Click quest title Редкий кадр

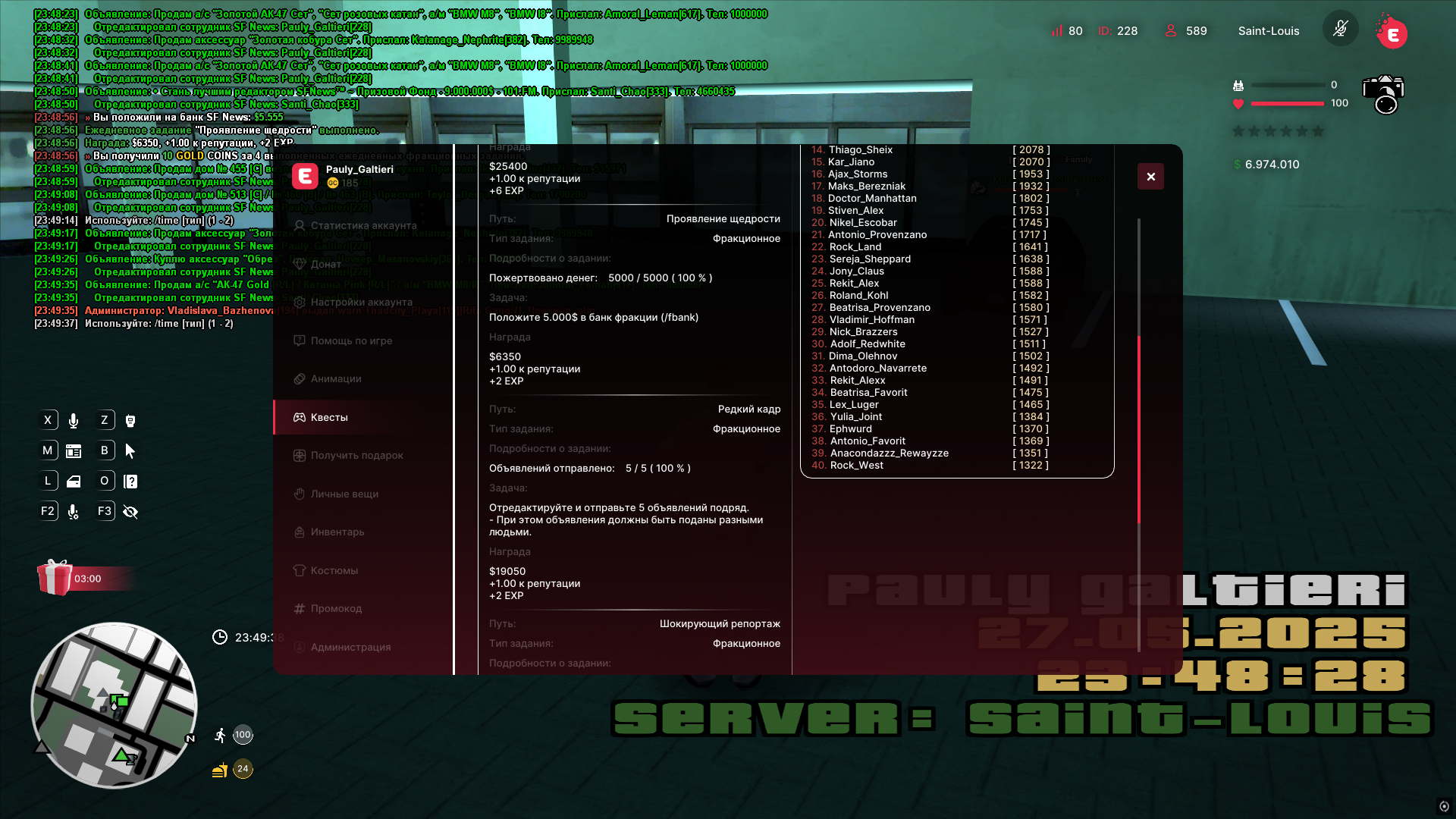749,409
